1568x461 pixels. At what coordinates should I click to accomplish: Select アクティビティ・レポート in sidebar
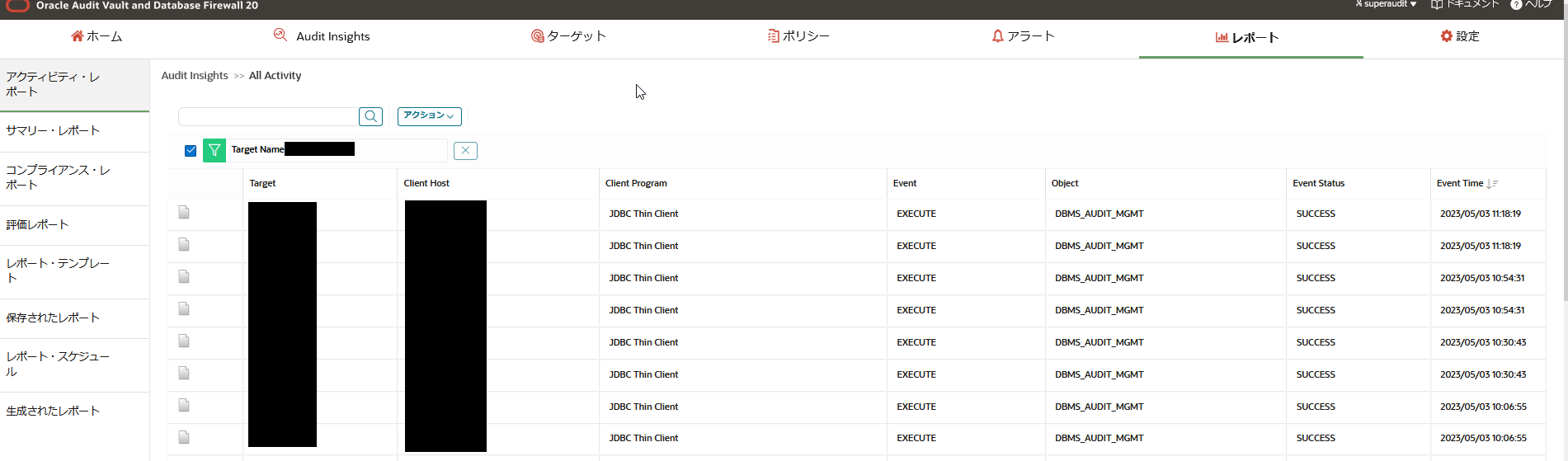point(74,84)
